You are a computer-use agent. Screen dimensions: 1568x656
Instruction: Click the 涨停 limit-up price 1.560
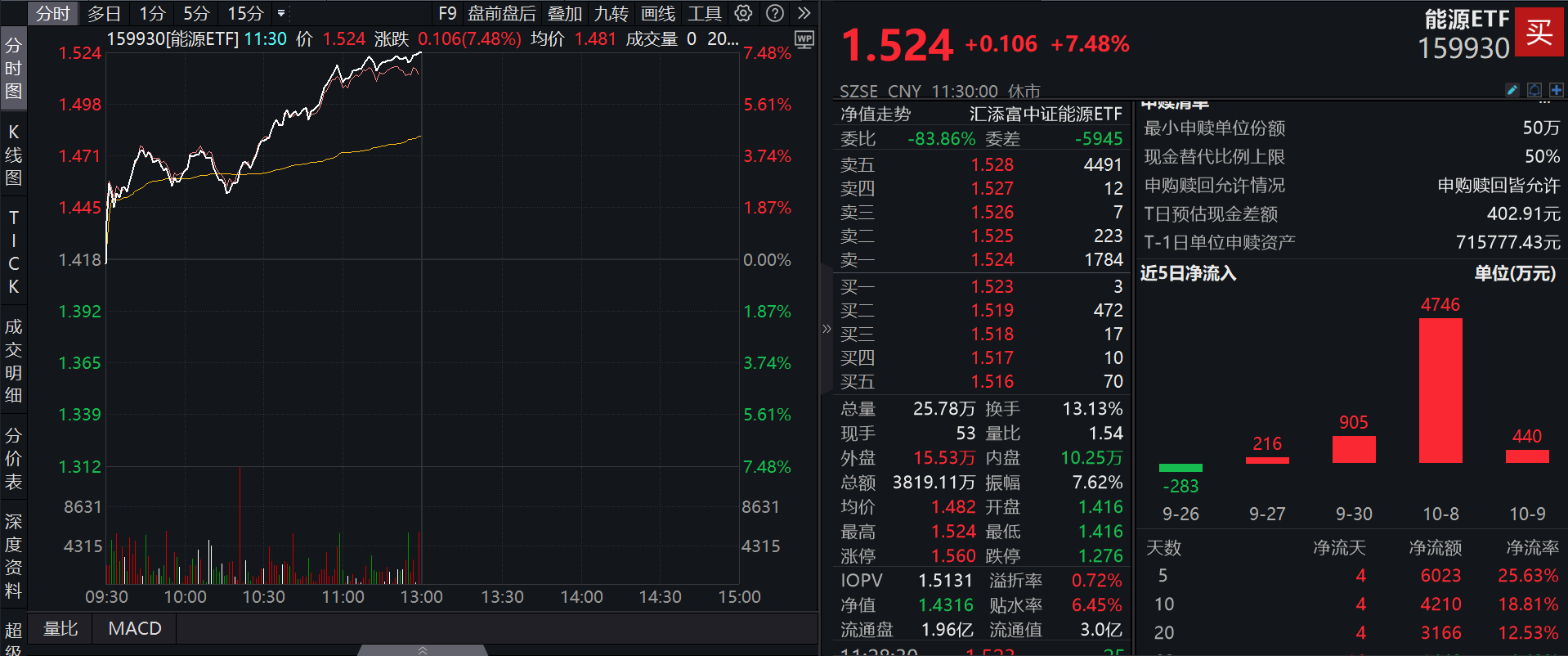coord(953,555)
